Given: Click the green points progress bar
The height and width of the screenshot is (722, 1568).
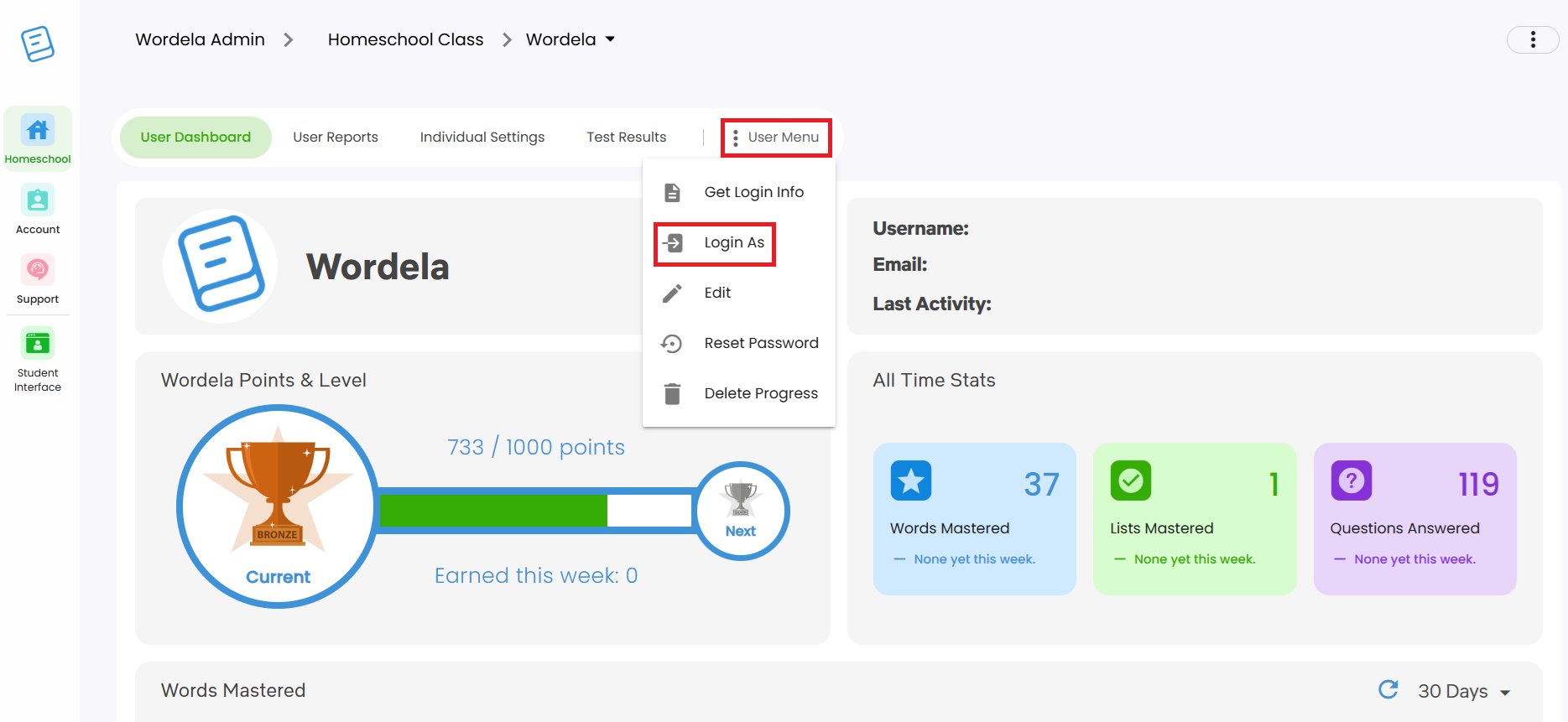Looking at the screenshot, I should pyautogui.click(x=493, y=511).
